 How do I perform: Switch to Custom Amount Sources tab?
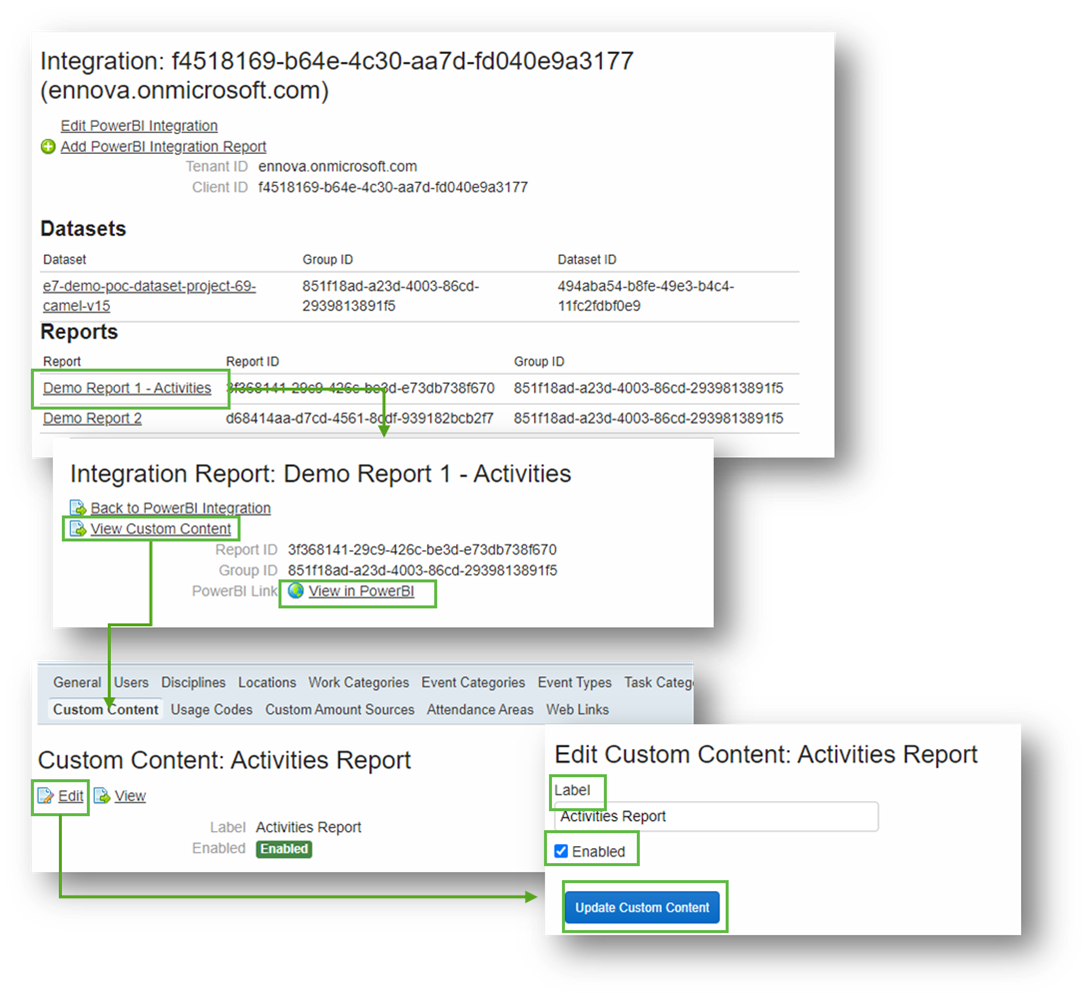(339, 710)
